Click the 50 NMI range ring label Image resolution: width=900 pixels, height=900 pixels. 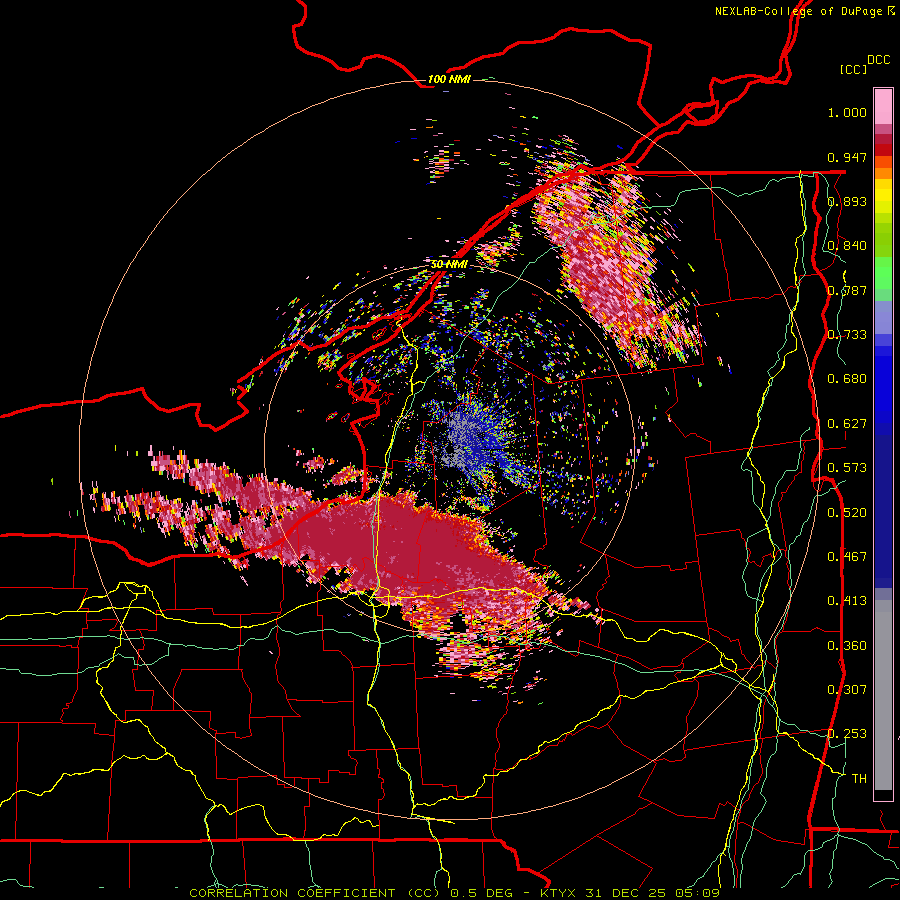tap(449, 265)
